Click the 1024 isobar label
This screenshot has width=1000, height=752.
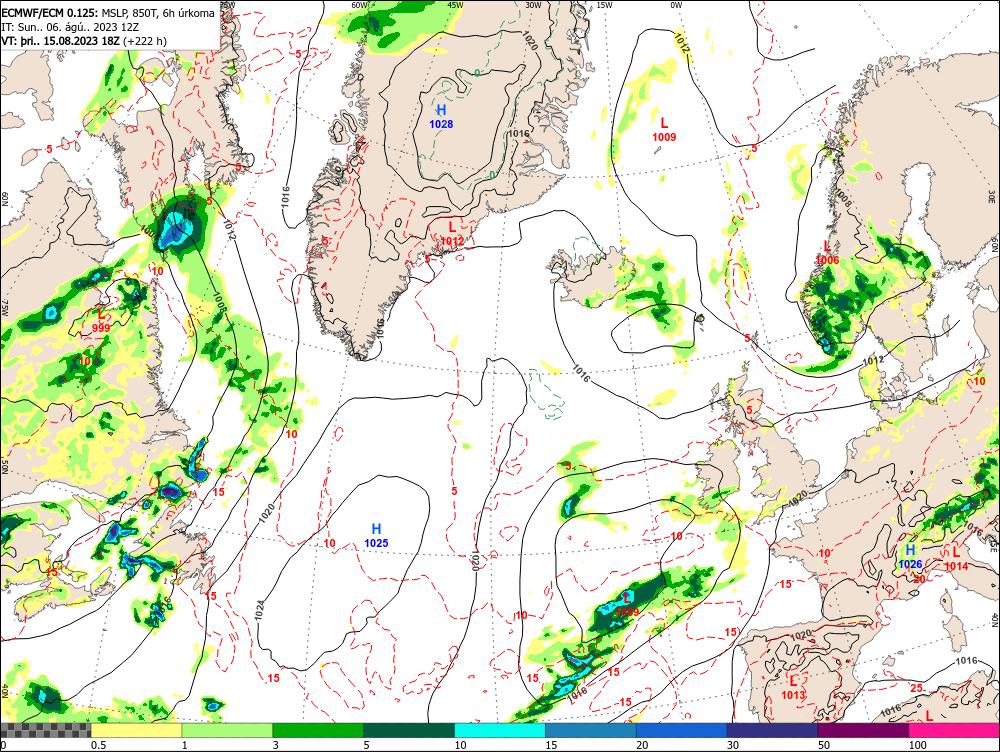pos(258,610)
